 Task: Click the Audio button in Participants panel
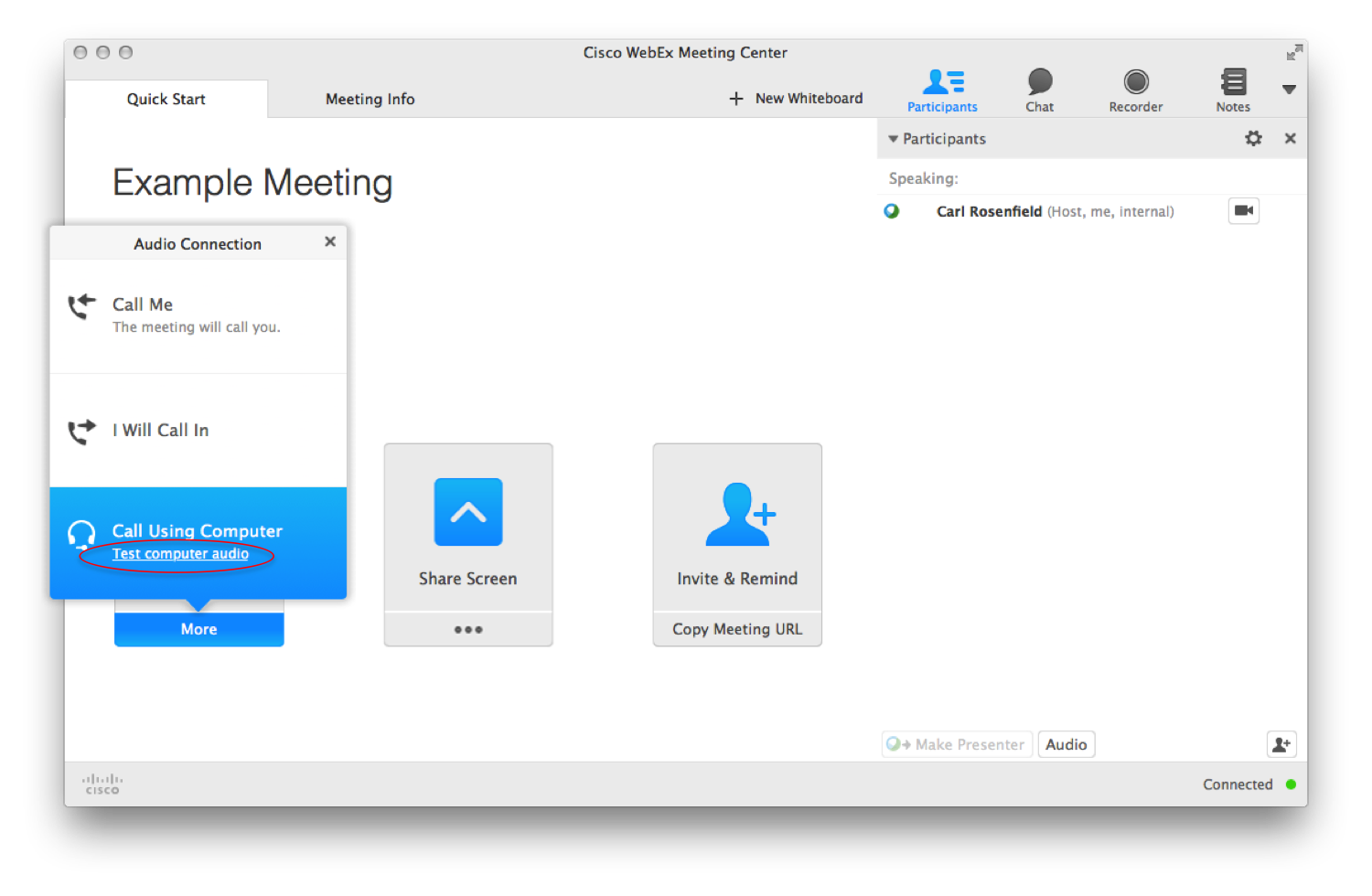[x=1067, y=744]
